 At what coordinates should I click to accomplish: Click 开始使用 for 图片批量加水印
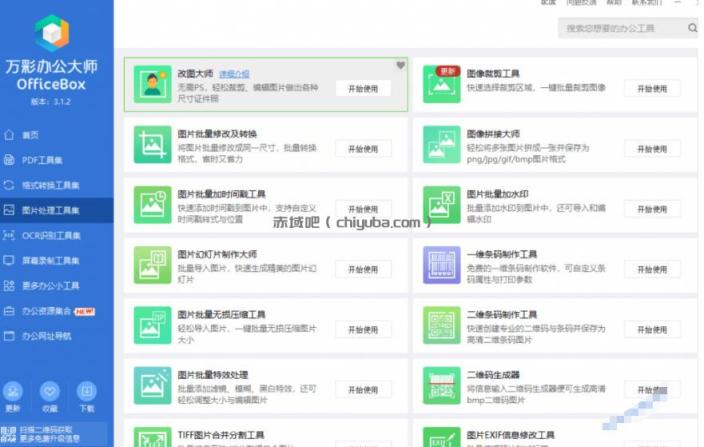652,209
